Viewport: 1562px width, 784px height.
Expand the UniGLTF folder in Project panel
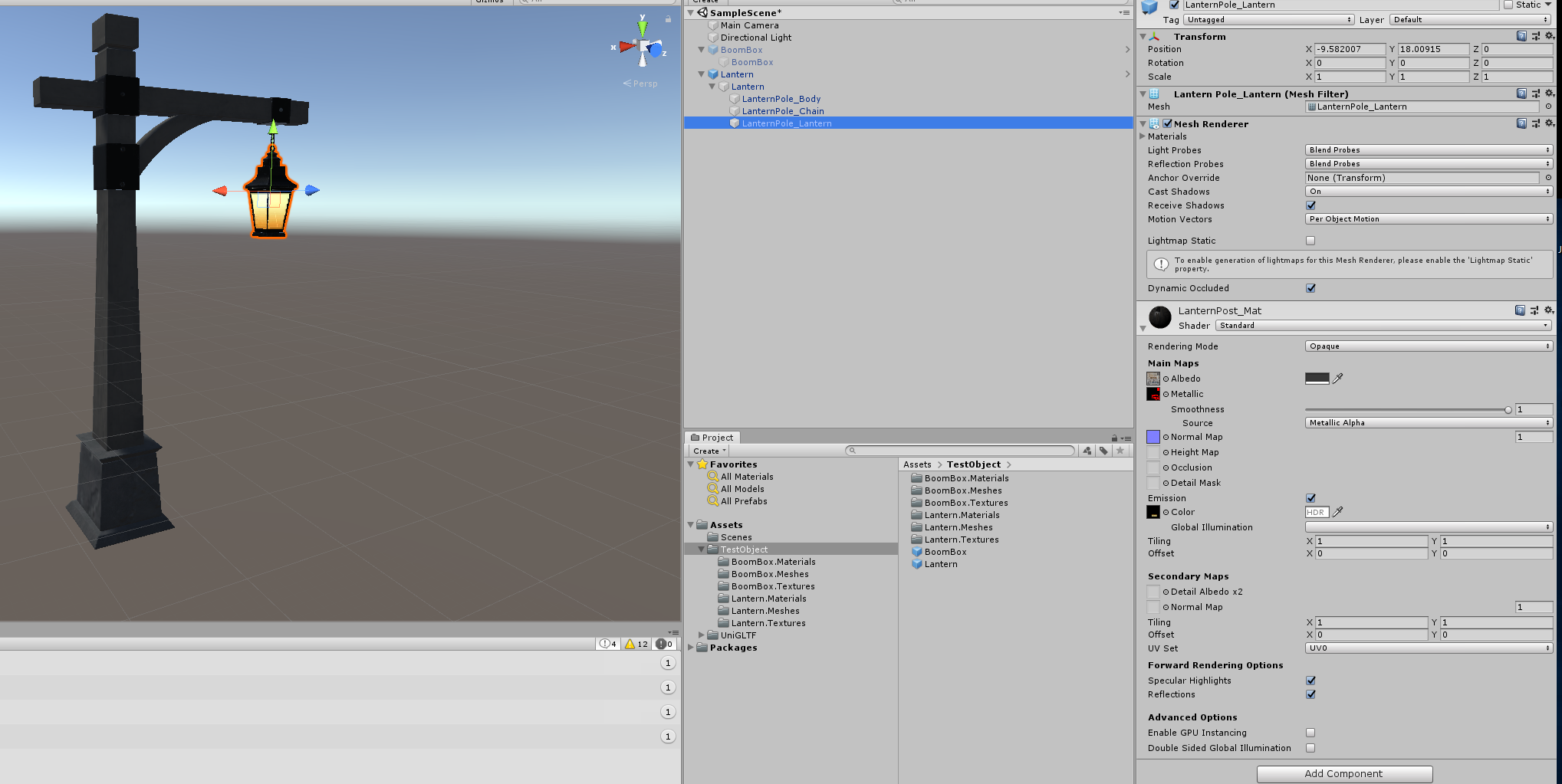[702, 635]
